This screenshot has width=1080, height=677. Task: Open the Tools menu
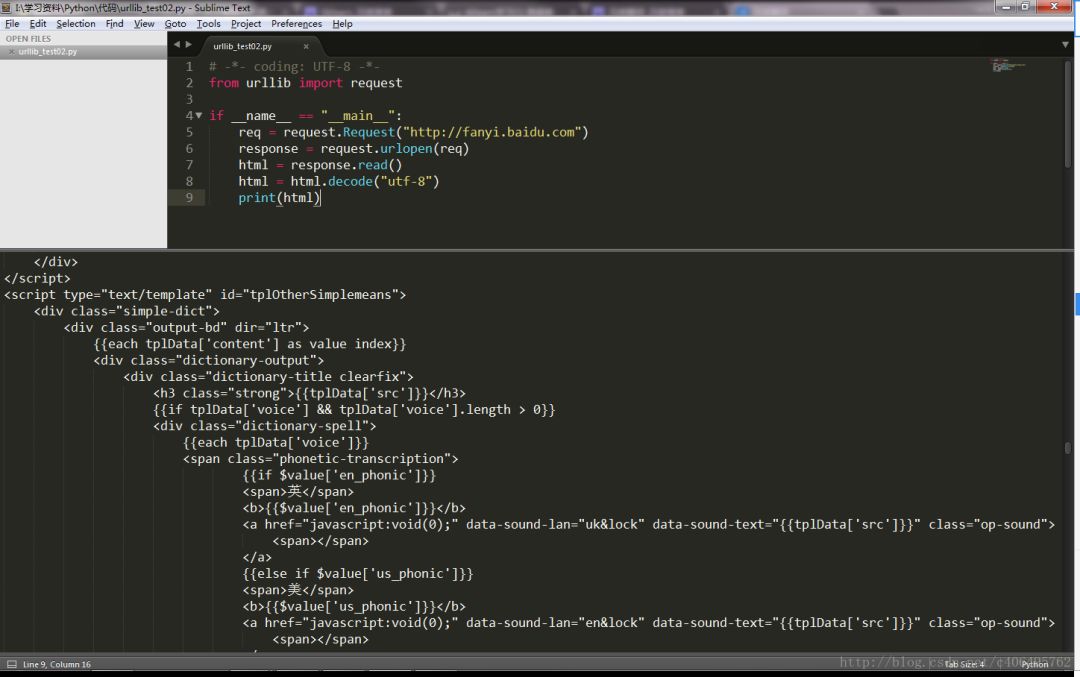click(x=209, y=23)
